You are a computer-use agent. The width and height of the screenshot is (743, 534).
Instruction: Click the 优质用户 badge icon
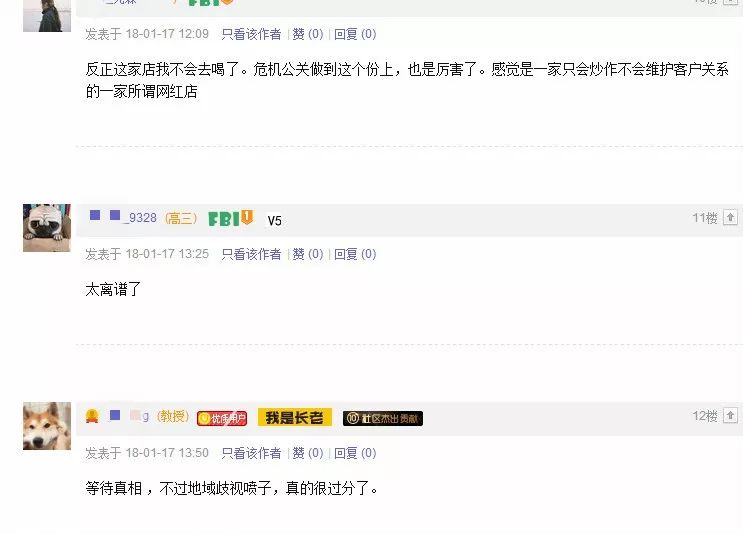[x=222, y=418]
